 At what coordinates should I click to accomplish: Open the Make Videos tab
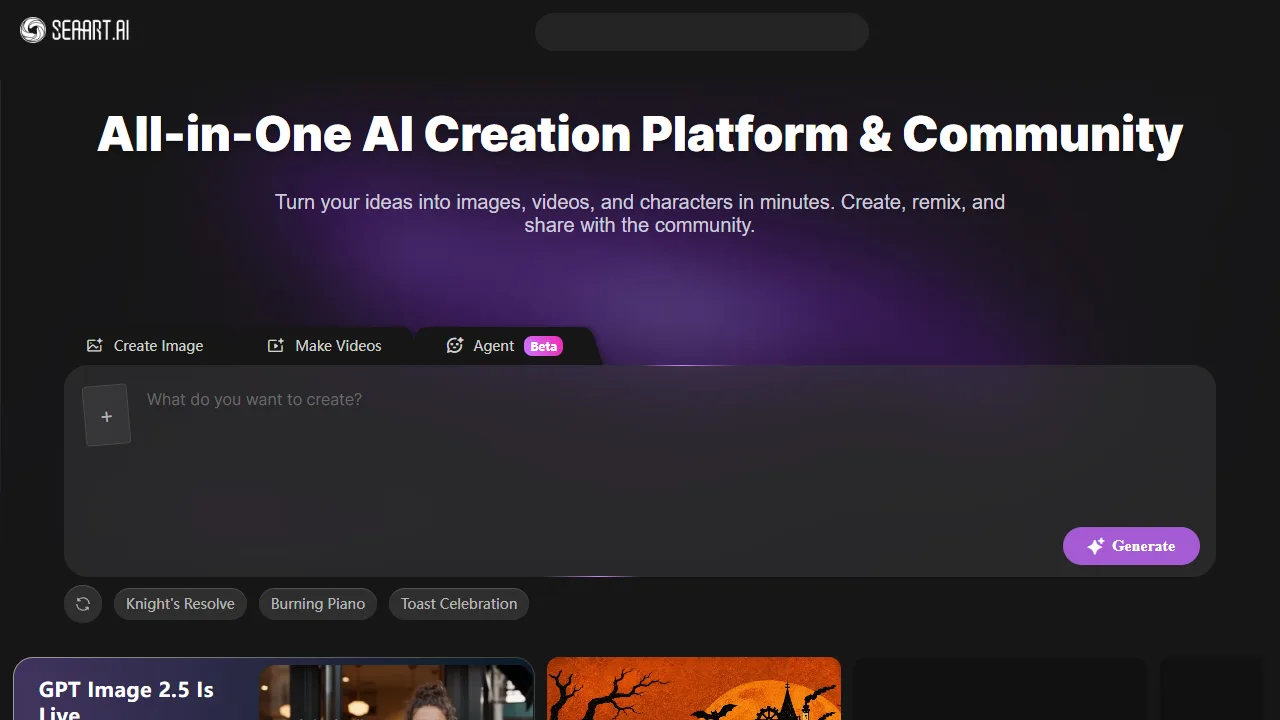[325, 346]
